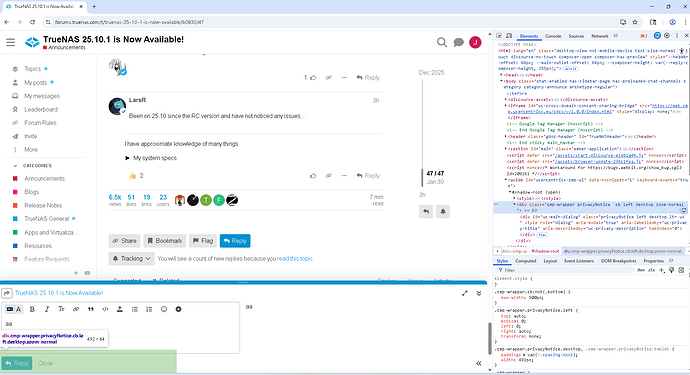Toggle the computed styles sidebar icon
The width and height of the screenshot is (690, 375).
(681, 270)
